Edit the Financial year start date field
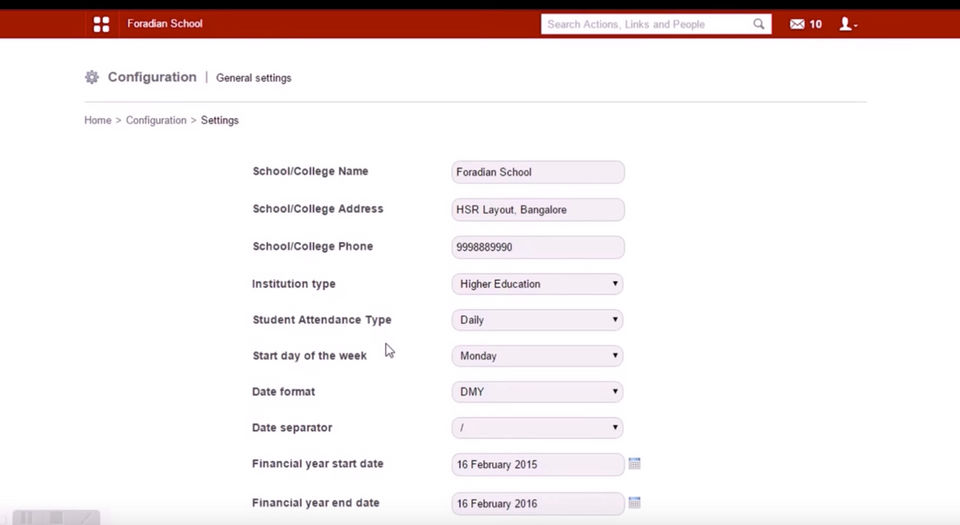 (537, 465)
